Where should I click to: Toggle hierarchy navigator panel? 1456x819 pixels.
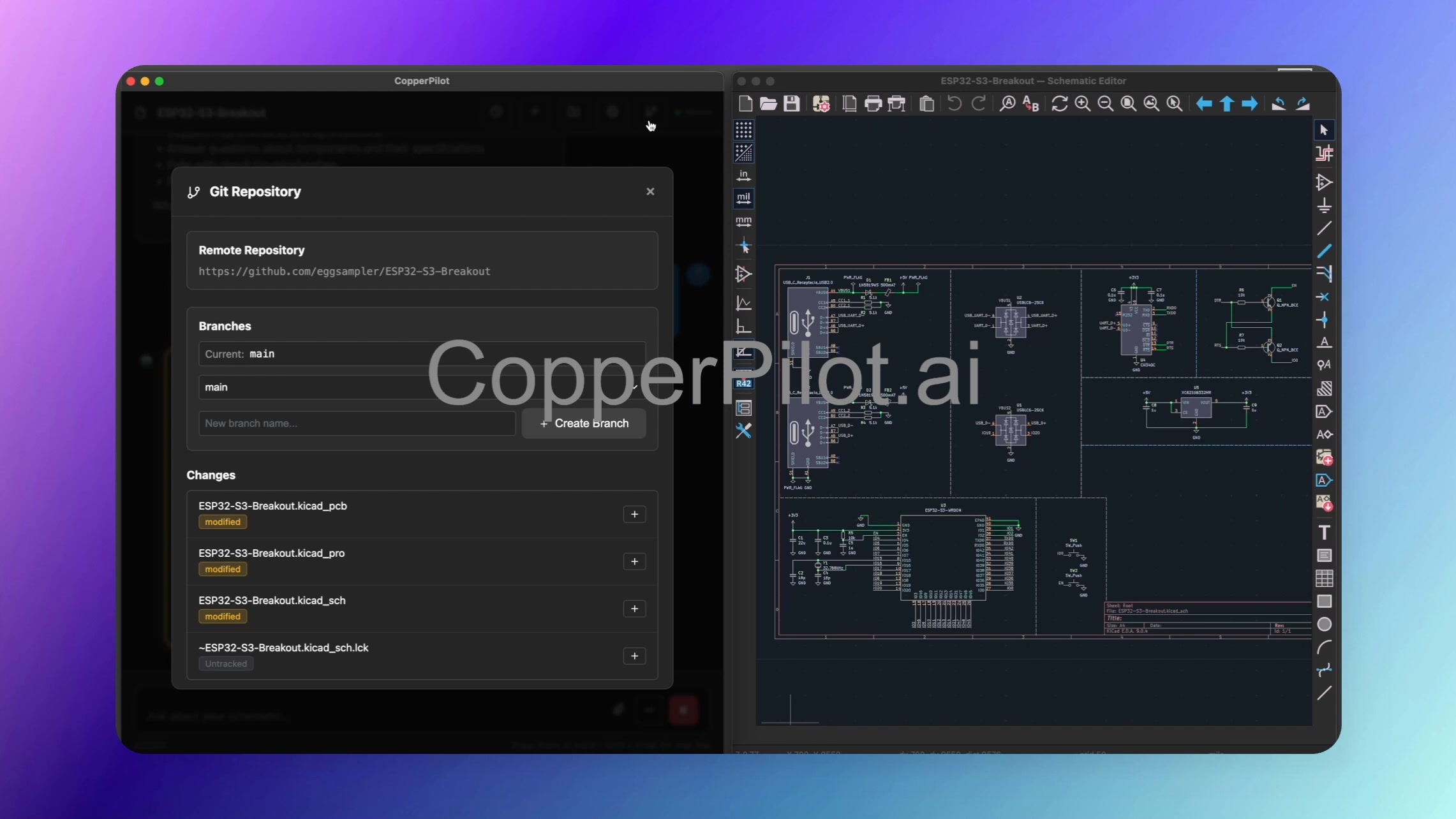[x=743, y=408]
